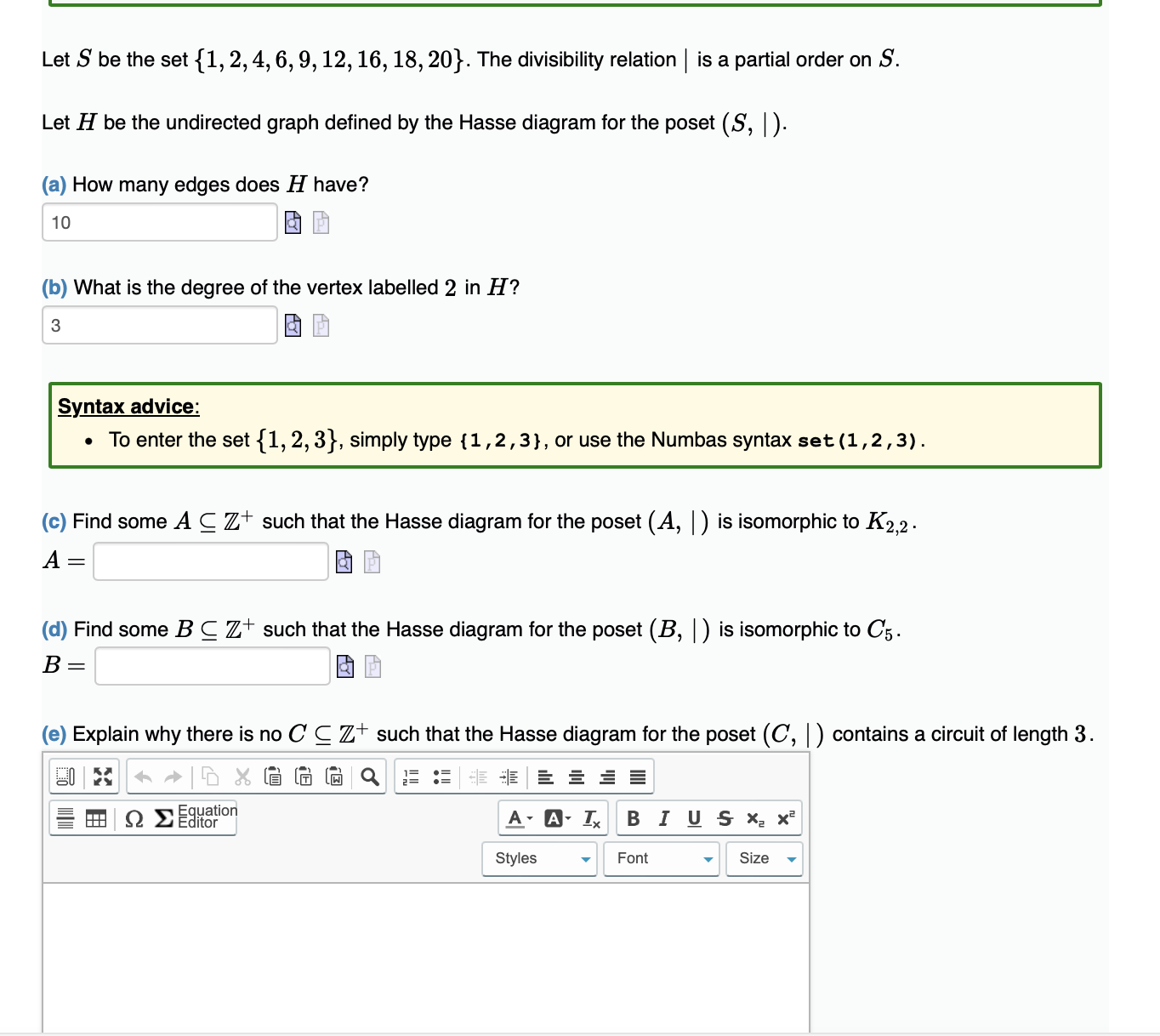Open the text color picker arrow
Viewport: 1160px width, 1036px height.
tap(528, 817)
